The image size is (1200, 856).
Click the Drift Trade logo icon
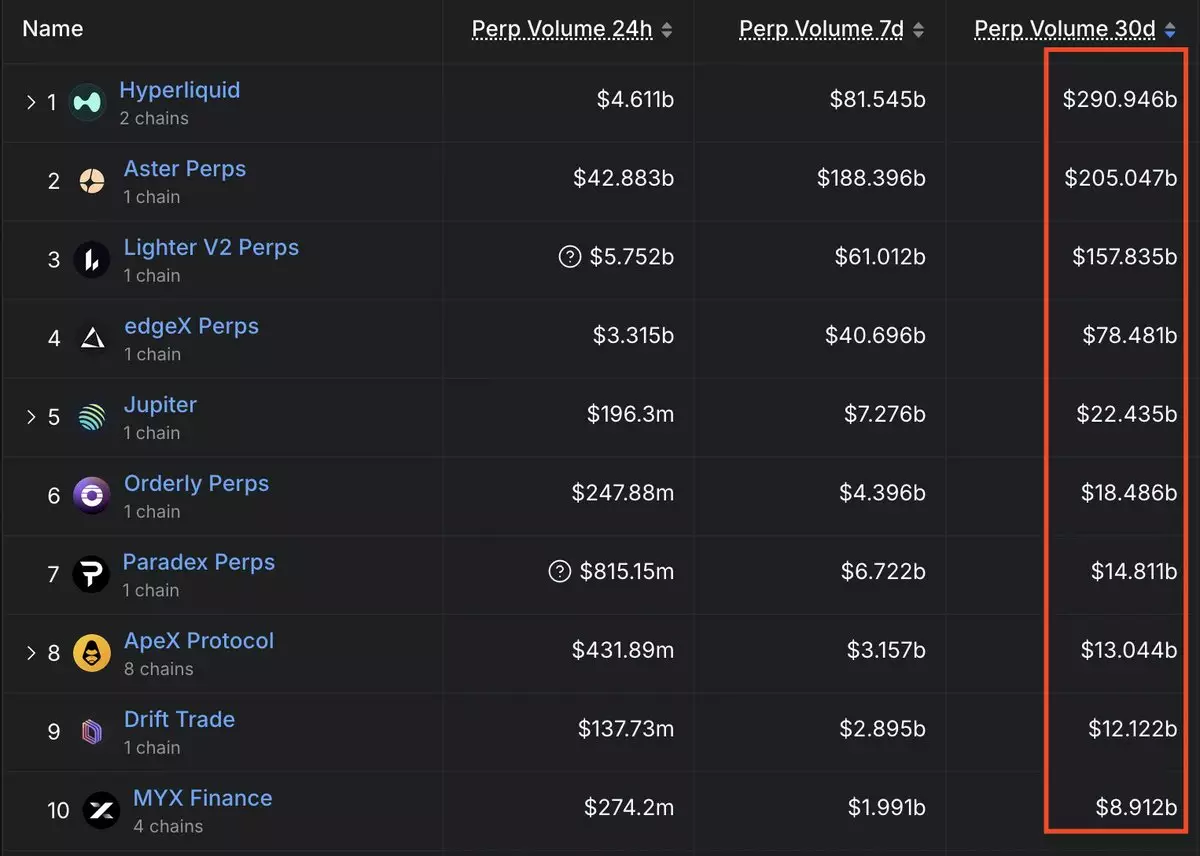click(92, 732)
